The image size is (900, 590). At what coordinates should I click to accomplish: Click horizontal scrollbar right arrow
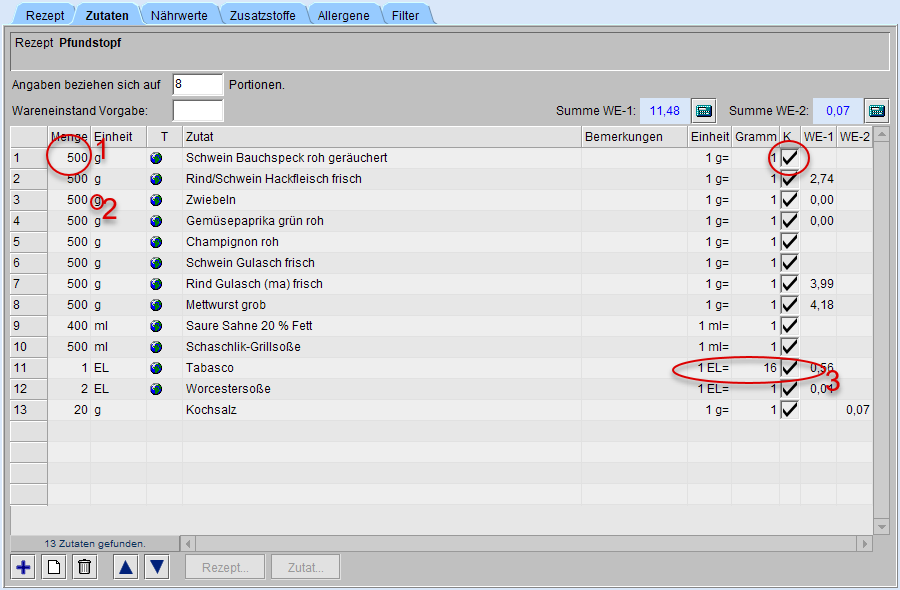coord(864,543)
